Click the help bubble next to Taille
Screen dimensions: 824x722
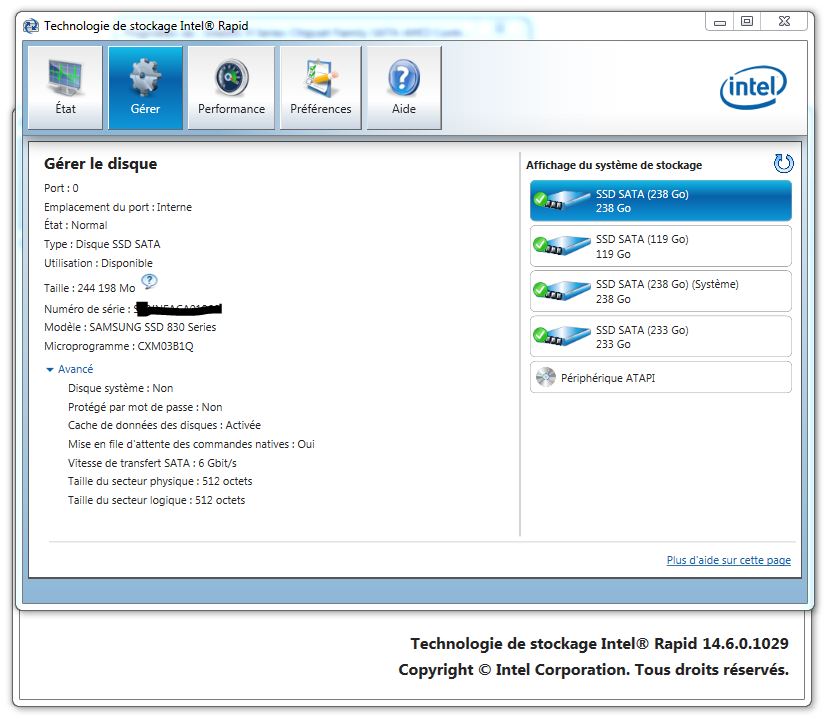coord(149,282)
